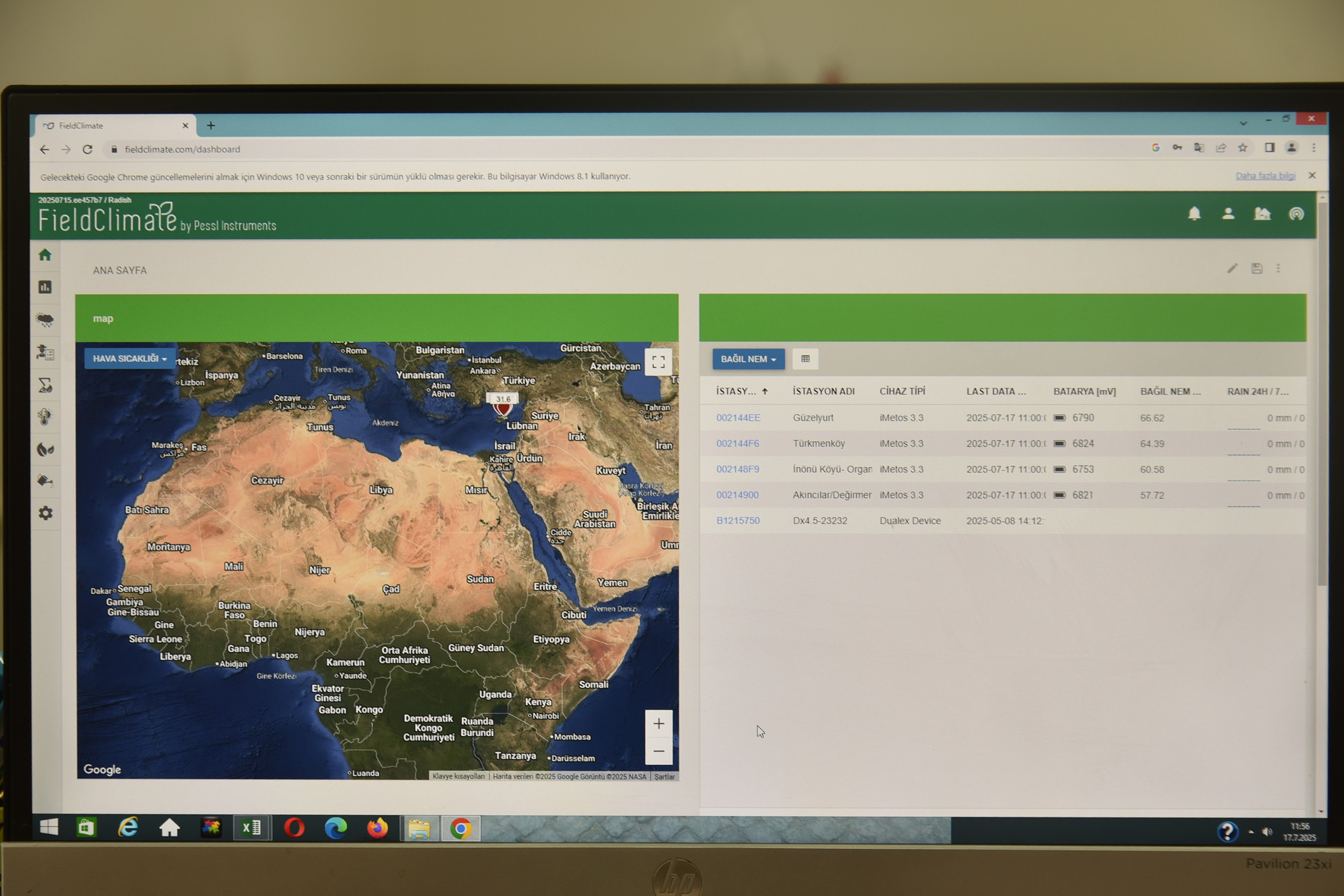Image resolution: width=1344 pixels, height=896 pixels.
Task: Click the Home icon in sidebar
Action: click(x=45, y=255)
